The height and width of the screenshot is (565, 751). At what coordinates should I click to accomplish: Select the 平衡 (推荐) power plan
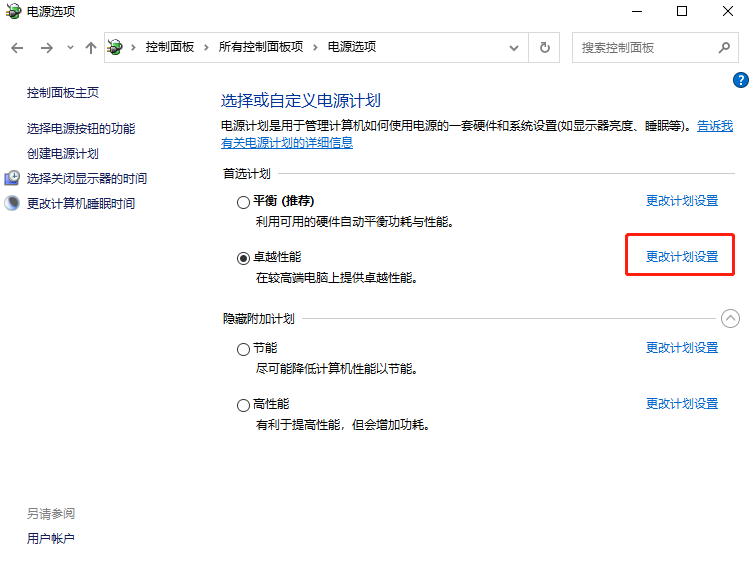[x=243, y=201]
